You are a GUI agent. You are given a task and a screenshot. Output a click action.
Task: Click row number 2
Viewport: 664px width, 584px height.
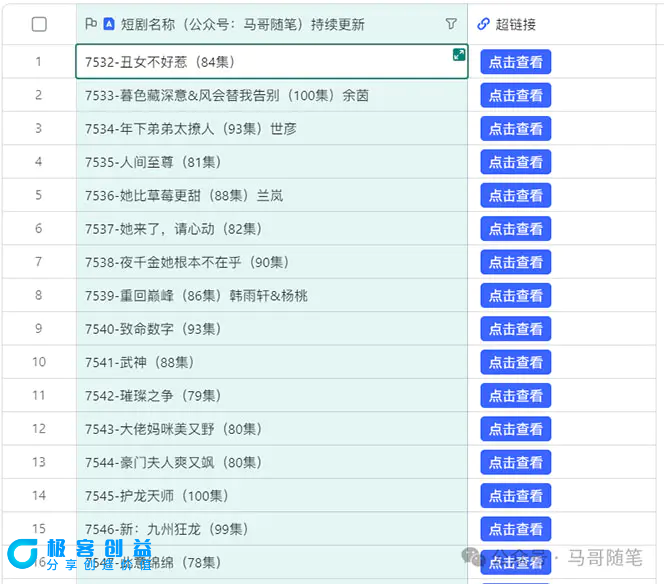tap(39, 95)
